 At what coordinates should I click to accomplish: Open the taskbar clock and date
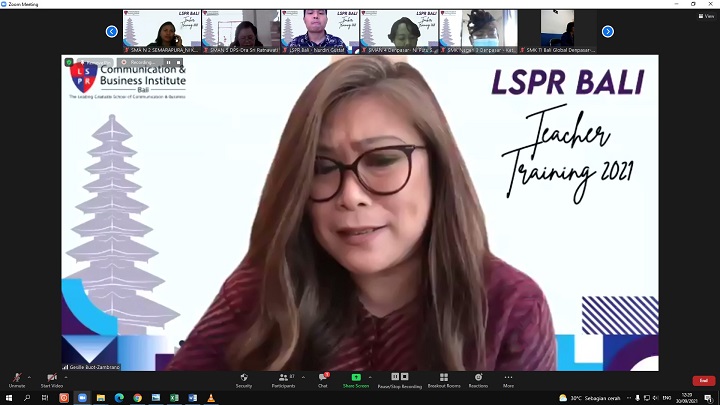point(686,398)
